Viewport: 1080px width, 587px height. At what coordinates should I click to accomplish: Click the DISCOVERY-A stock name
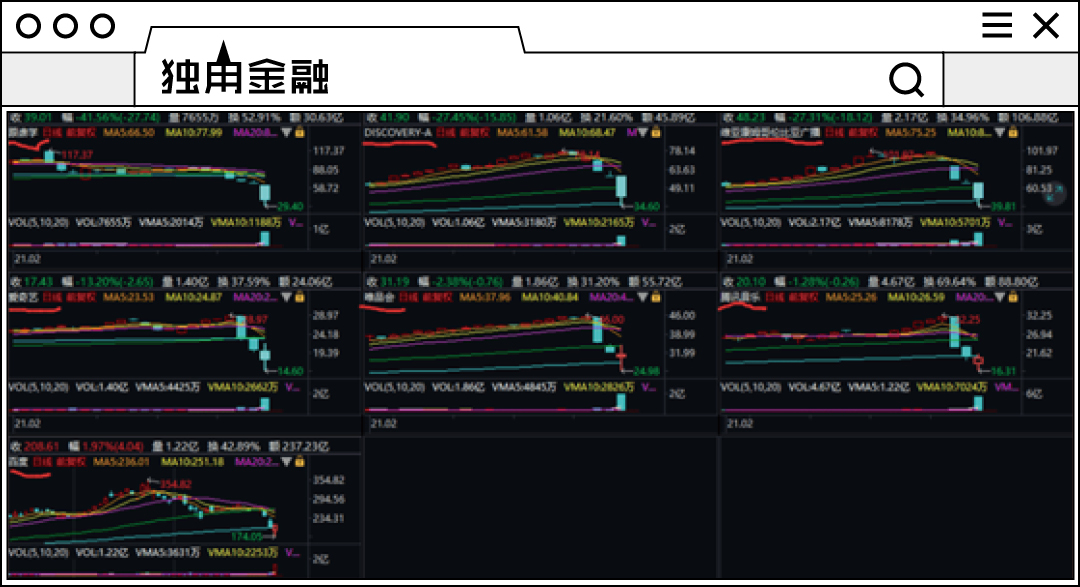[398, 132]
